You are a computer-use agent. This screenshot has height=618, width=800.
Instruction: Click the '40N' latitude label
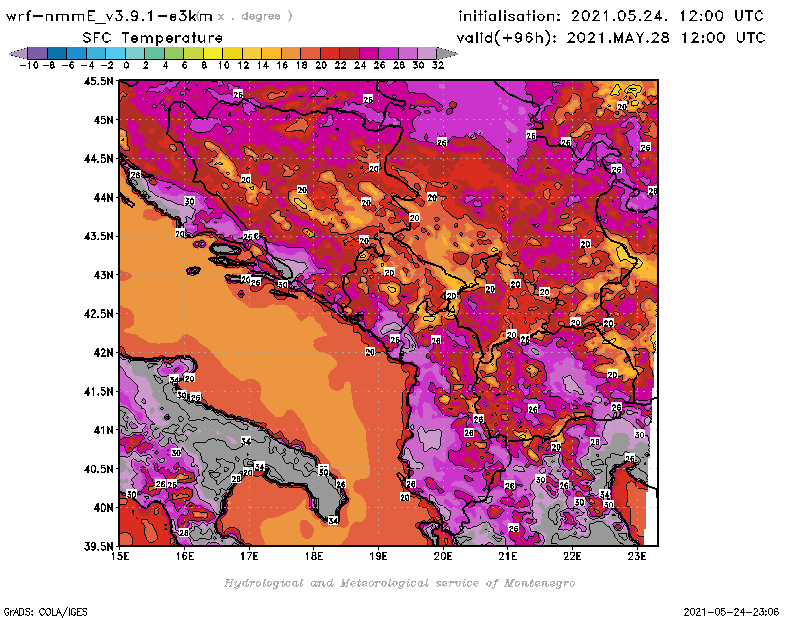click(103, 507)
